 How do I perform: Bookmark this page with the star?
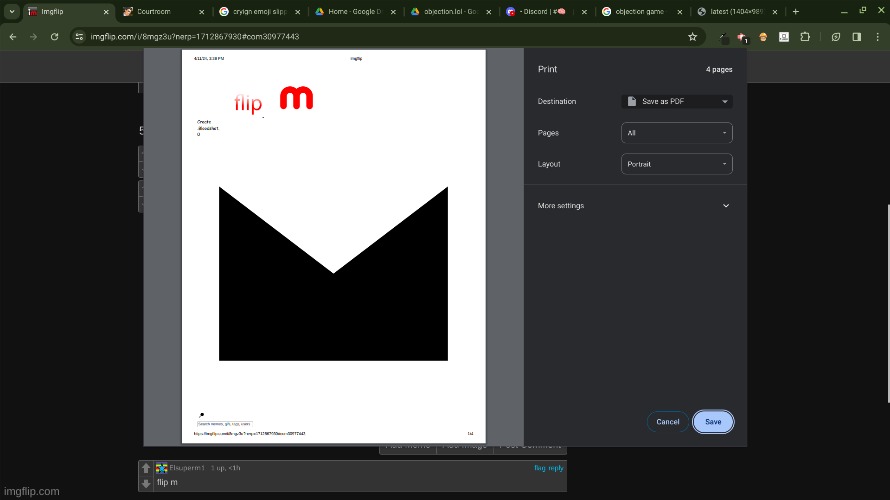pos(692,37)
